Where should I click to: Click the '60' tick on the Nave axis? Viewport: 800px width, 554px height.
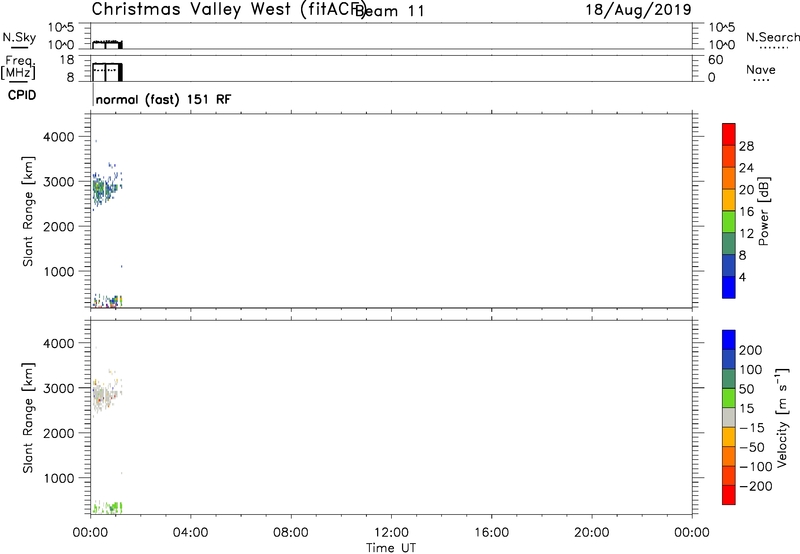tap(715, 60)
